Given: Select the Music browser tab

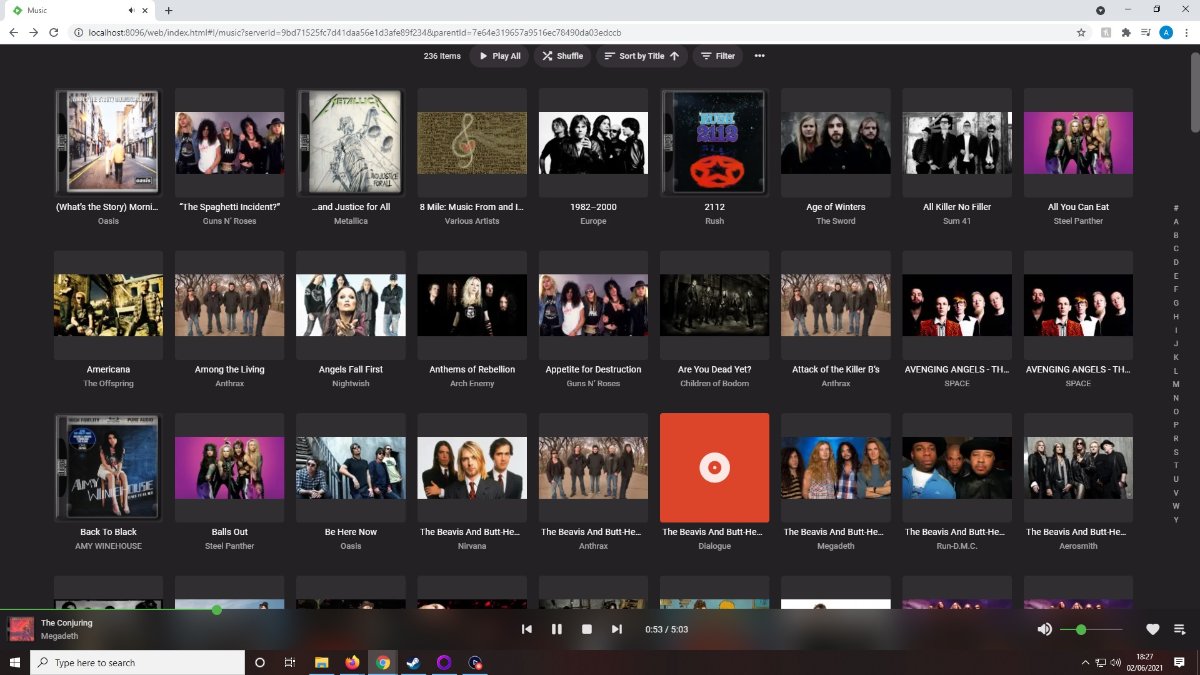Looking at the screenshot, I should point(78,10).
